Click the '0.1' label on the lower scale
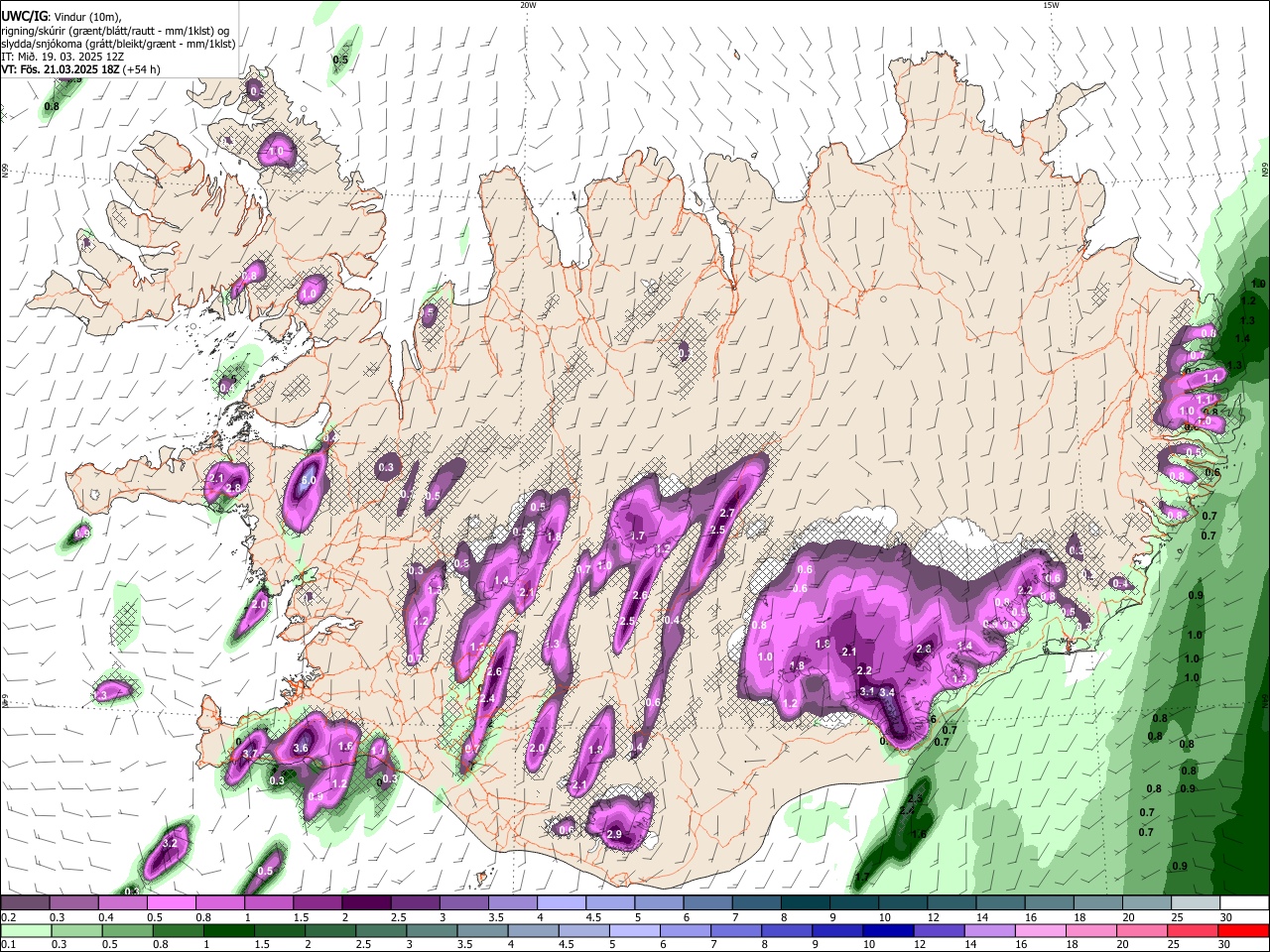This screenshot has width=1270, height=952. tap(9, 944)
